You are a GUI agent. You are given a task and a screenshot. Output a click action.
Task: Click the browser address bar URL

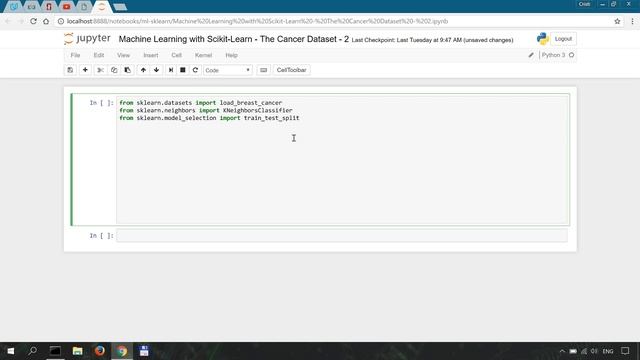tap(257, 21)
